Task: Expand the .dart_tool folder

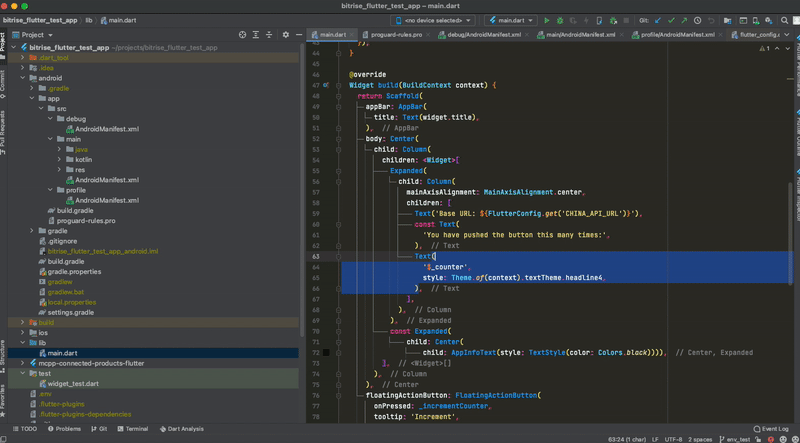Action: [x=22, y=58]
